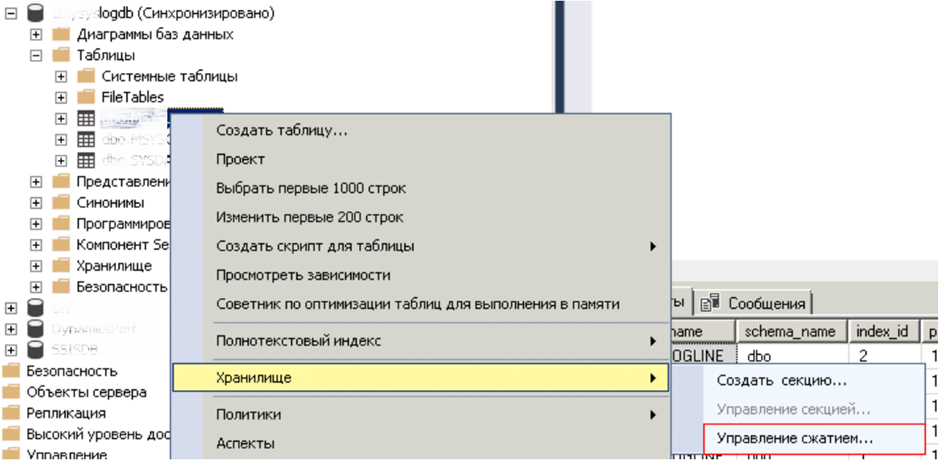Choose Управление сжатием from submenu
The image size is (939, 460).
[x=795, y=438]
